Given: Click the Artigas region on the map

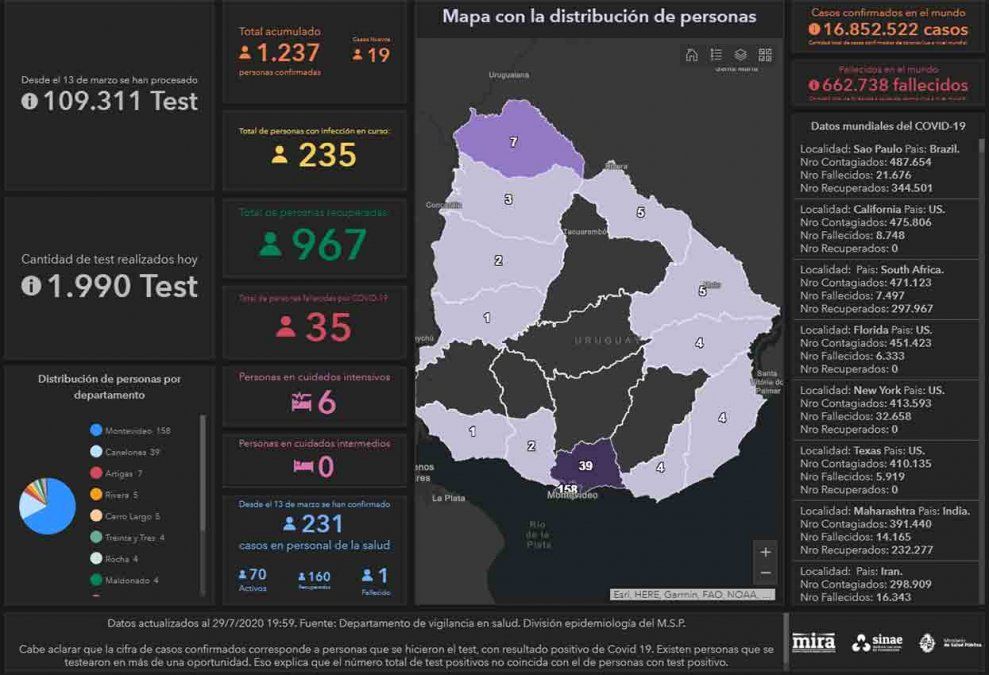Looking at the screenshot, I should coord(515,140).
